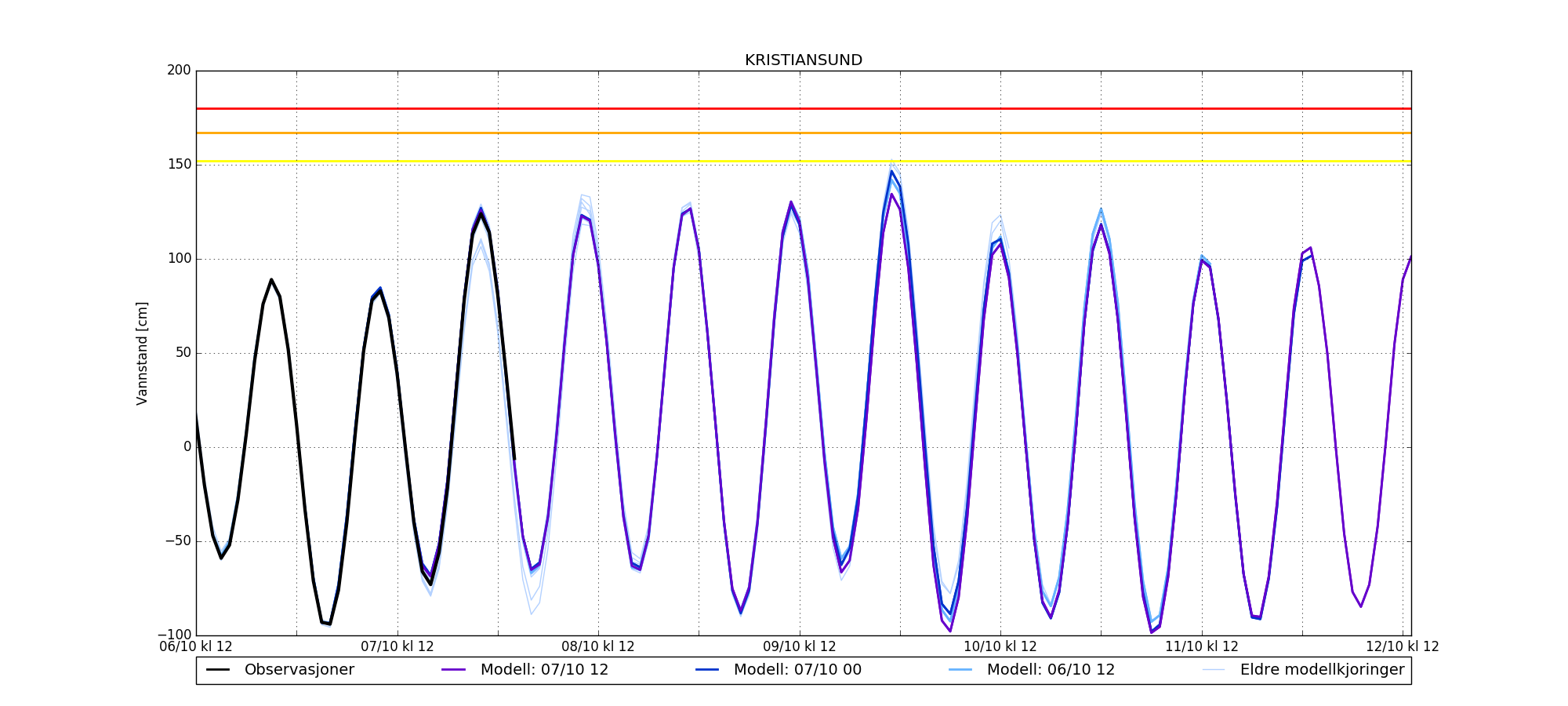Click the Modell: 06/10 12 legend label
The height and width of the screenshot is (706, 1568).
[1051, 670]
